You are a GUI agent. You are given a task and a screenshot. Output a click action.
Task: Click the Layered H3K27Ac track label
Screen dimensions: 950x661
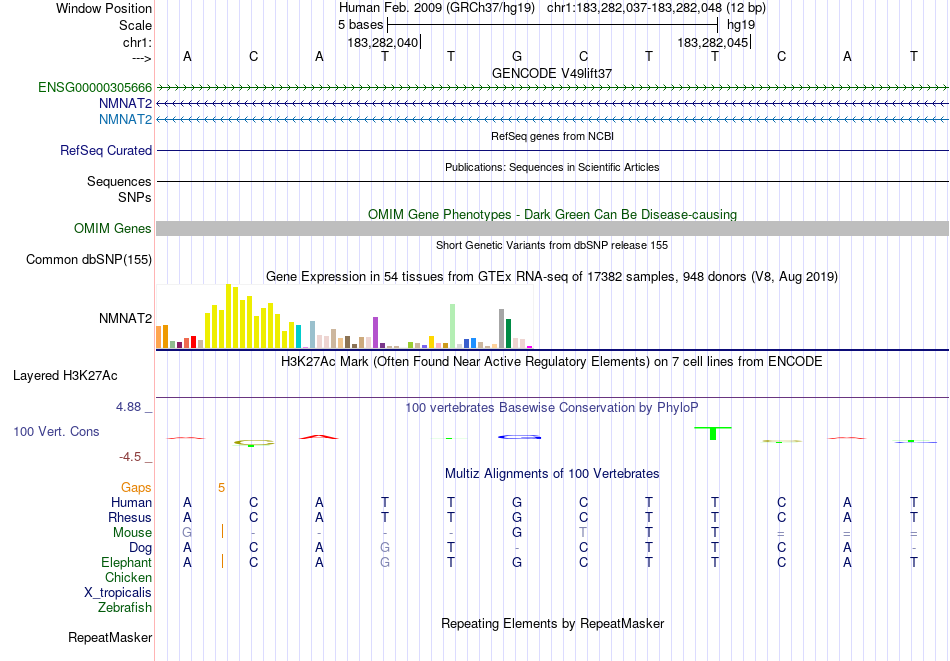pos(65,376)
